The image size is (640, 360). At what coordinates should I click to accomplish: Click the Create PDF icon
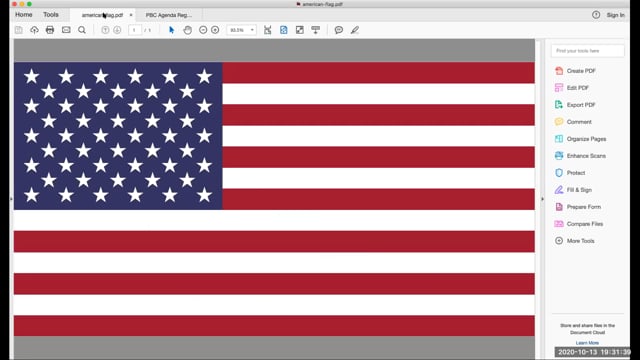click(559, 71)
